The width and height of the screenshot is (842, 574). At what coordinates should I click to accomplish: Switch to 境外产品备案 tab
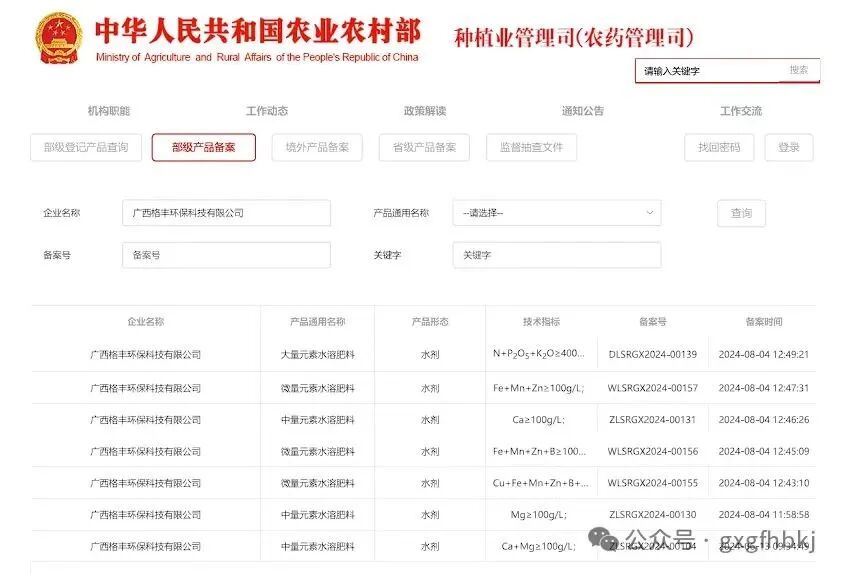(x=317, y=147)
